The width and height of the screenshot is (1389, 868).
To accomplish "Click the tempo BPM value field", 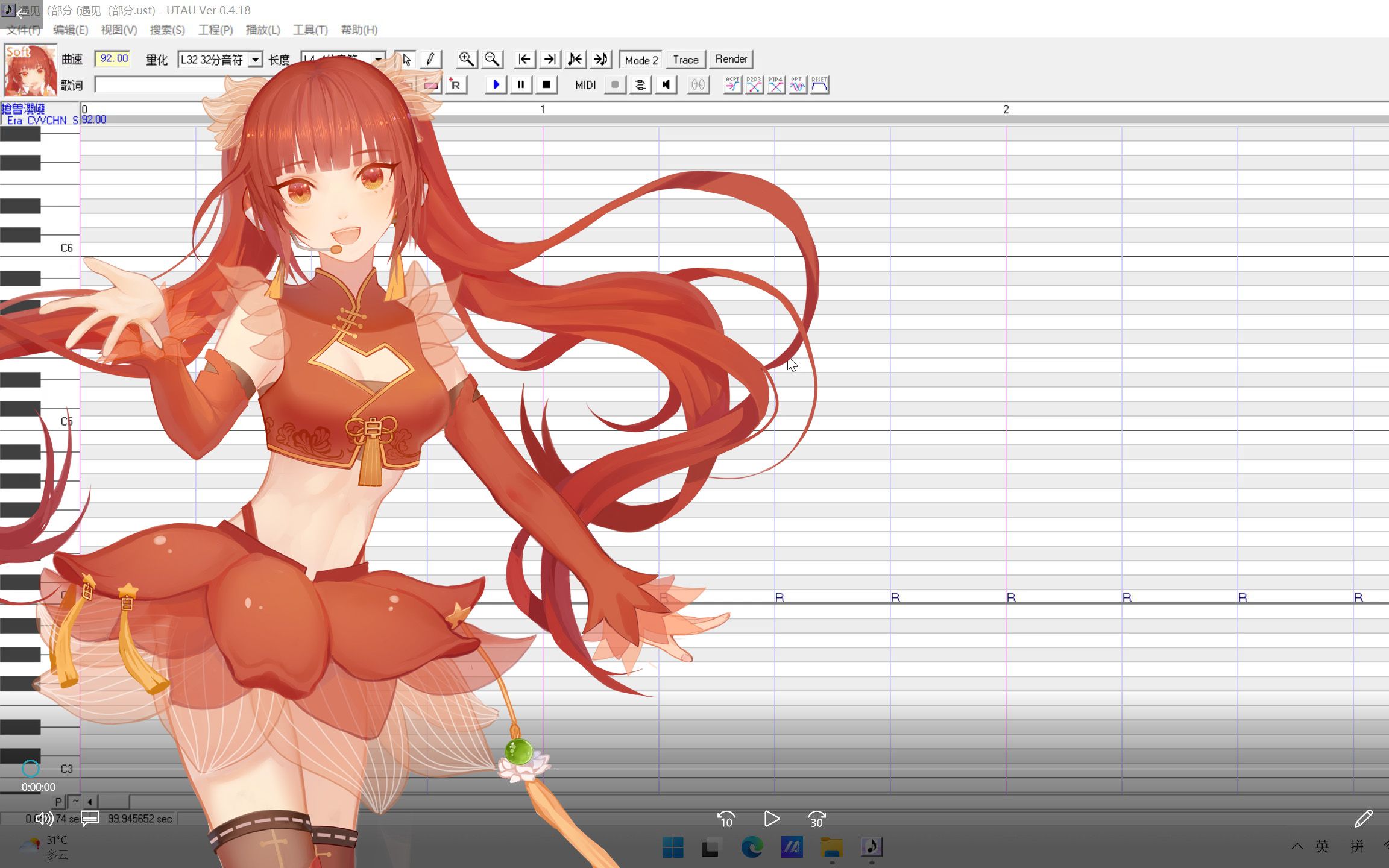I will [113, 58].
